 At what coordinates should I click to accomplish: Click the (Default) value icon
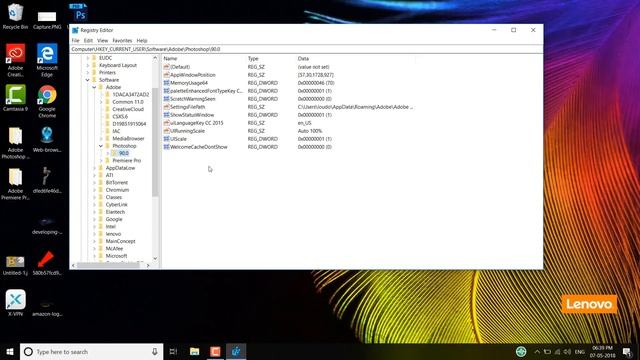[x=167, y=67]
